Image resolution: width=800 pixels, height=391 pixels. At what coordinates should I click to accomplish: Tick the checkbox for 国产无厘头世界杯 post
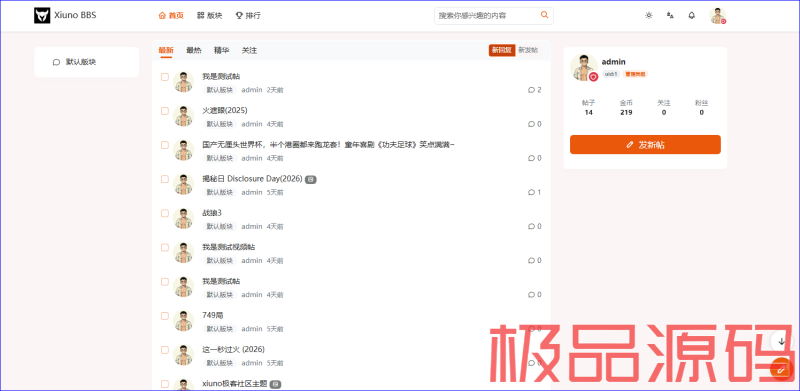pos(165,145)
